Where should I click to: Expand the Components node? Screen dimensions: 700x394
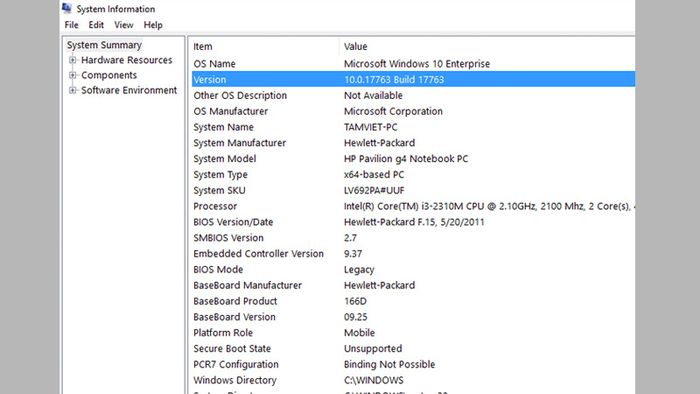click(72, 75)
